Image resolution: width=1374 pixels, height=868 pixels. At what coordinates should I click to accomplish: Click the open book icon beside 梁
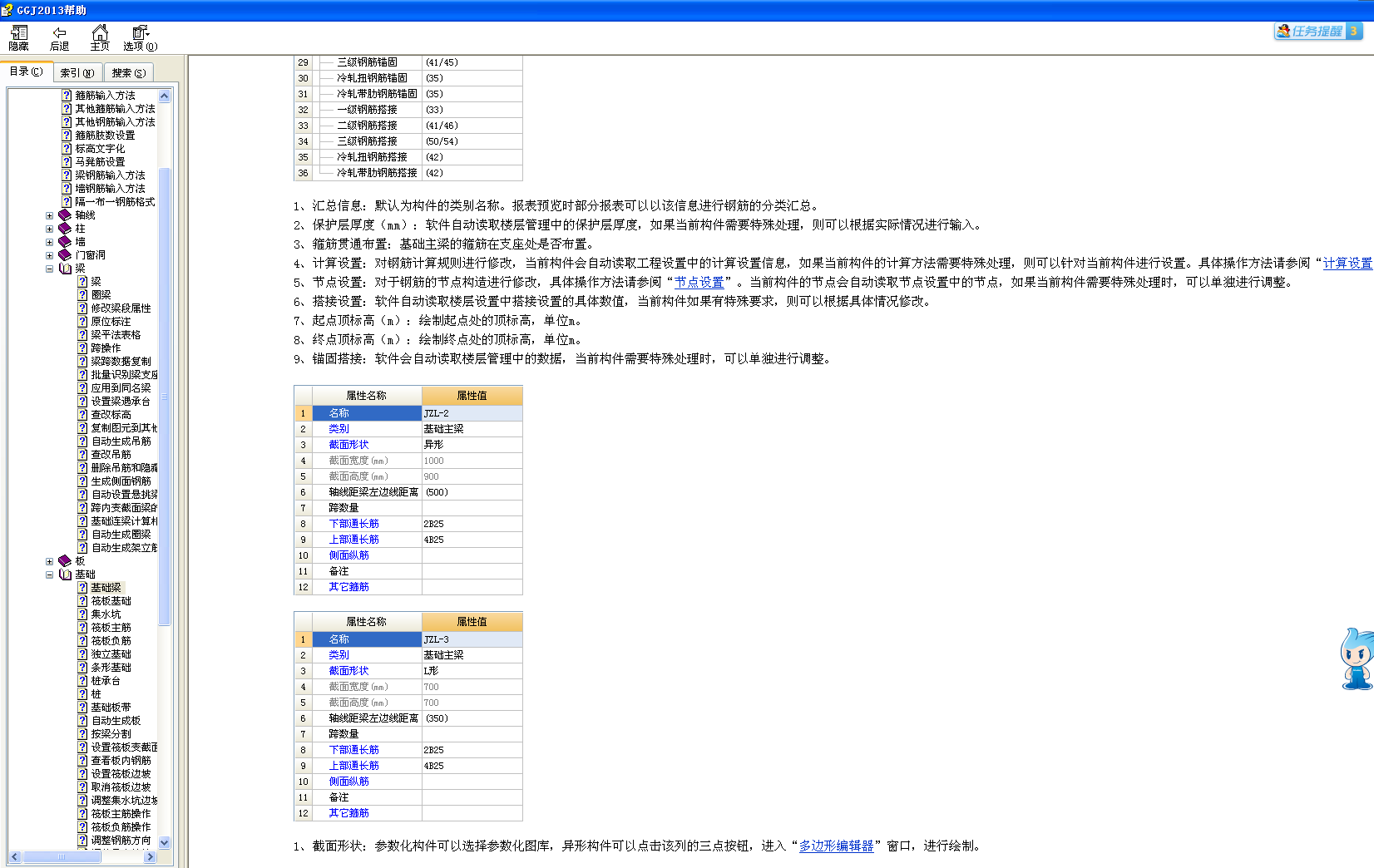pos(65,269)
